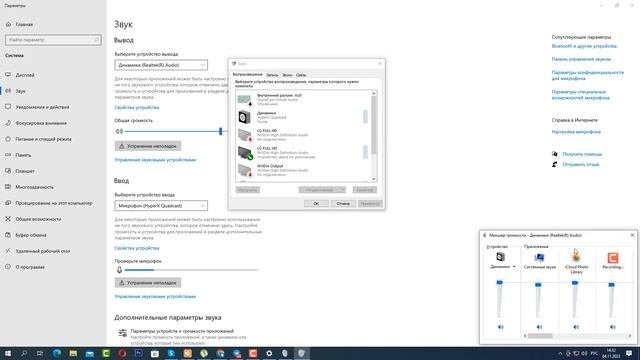The height and width of the screenshot is (360, 640).
Task: Expand Динамики device dropdown in volume mixer
Action: pyautogui.click(x=514, y=267)
